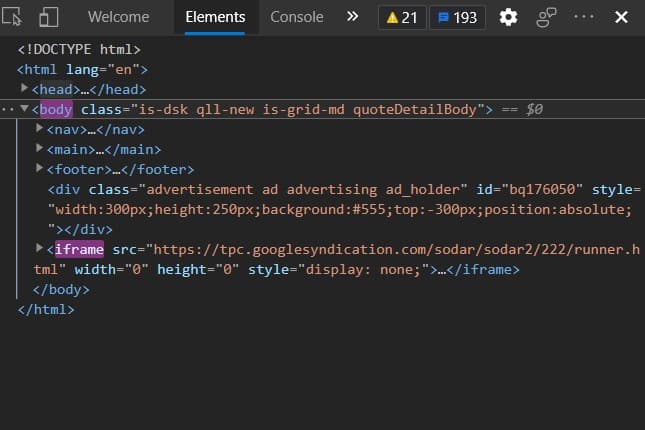Toggle device emulation mode icon

tap(49, 17)
